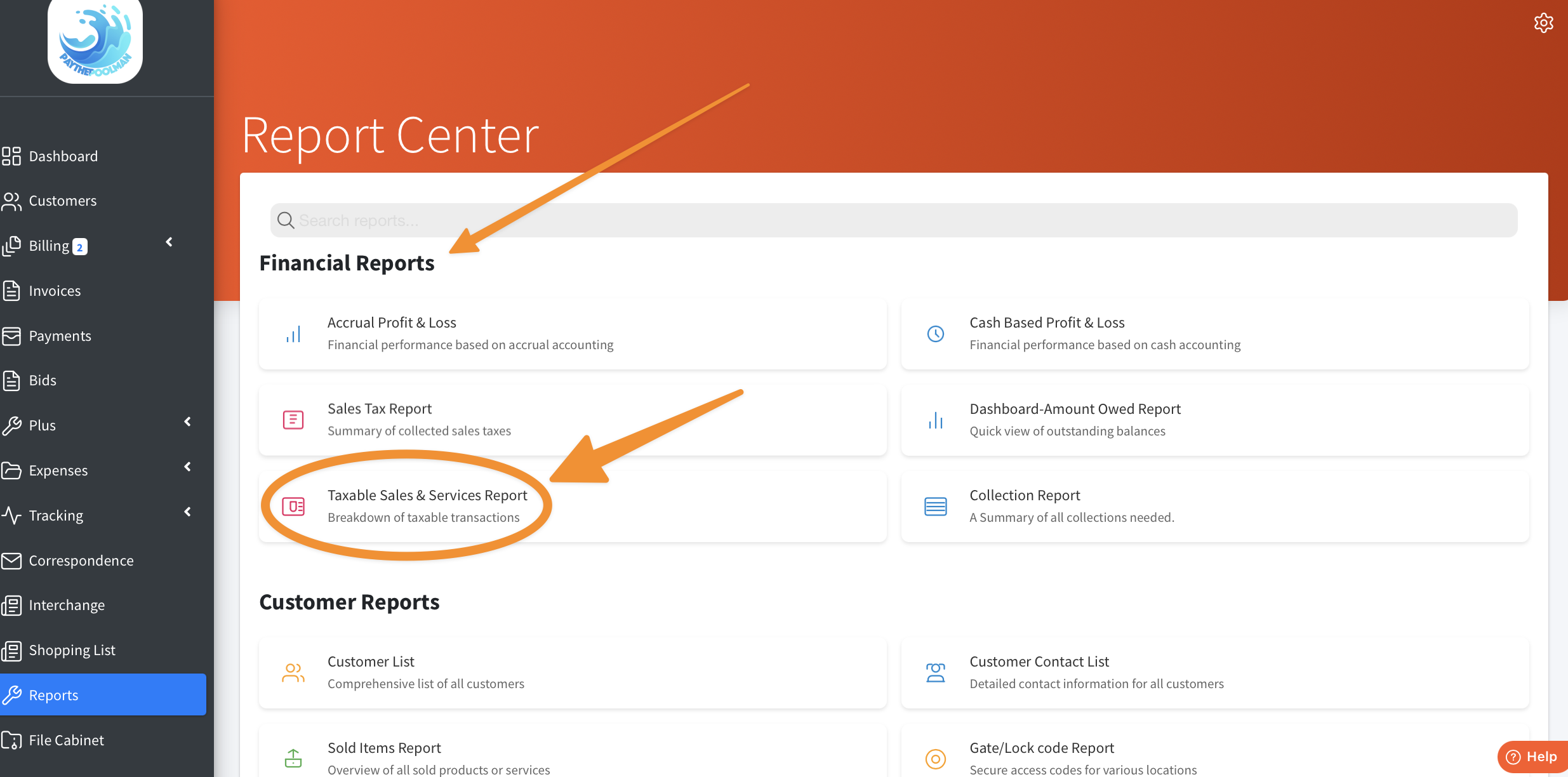Expand the Plus submenu arrow

187,422
